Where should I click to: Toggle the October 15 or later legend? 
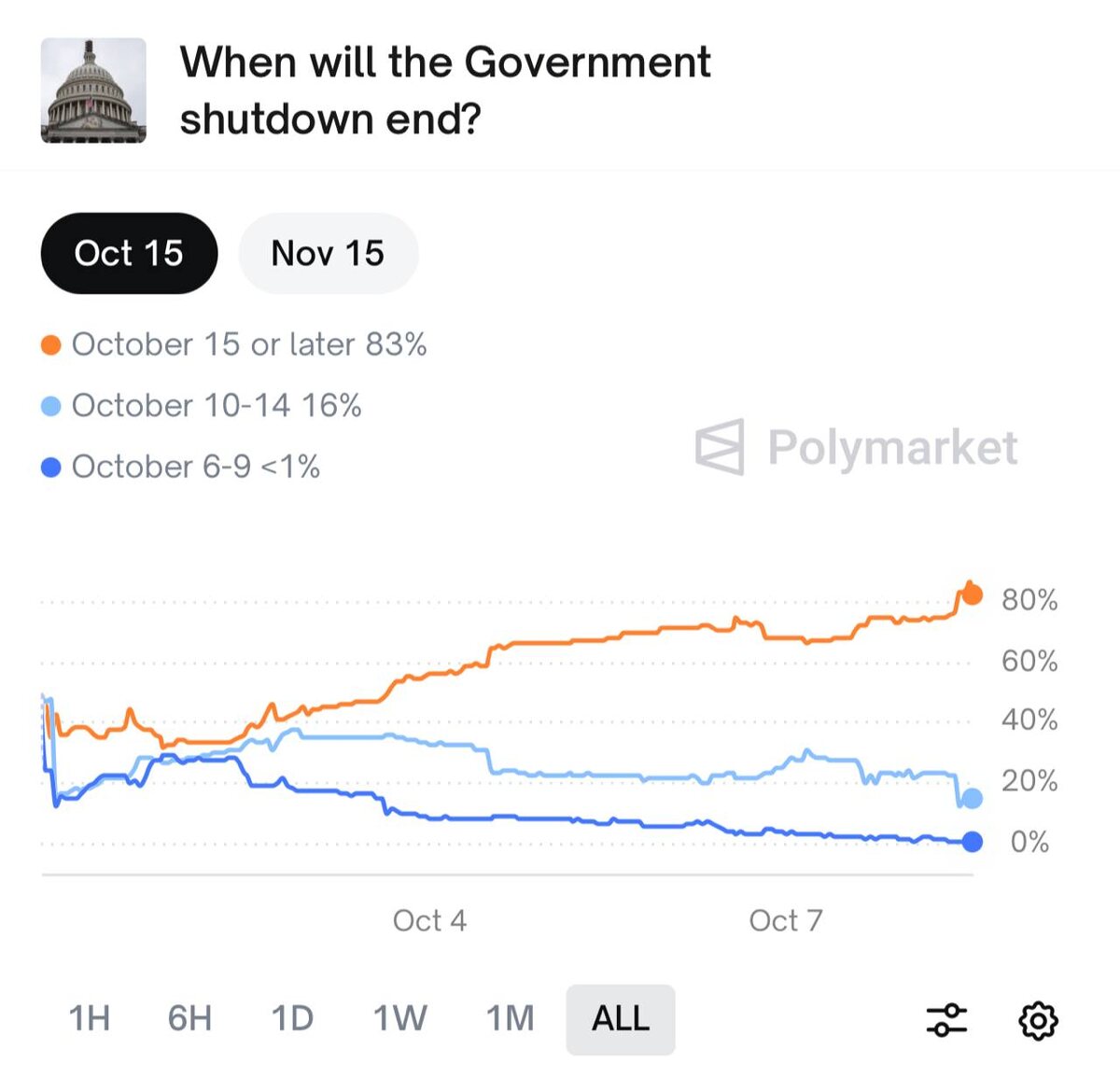[x=248, y=344]
